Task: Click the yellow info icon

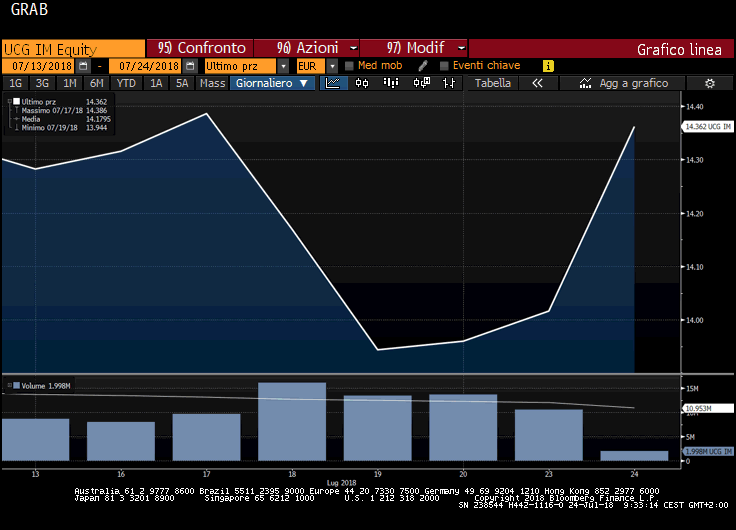Action: point(548,66)
